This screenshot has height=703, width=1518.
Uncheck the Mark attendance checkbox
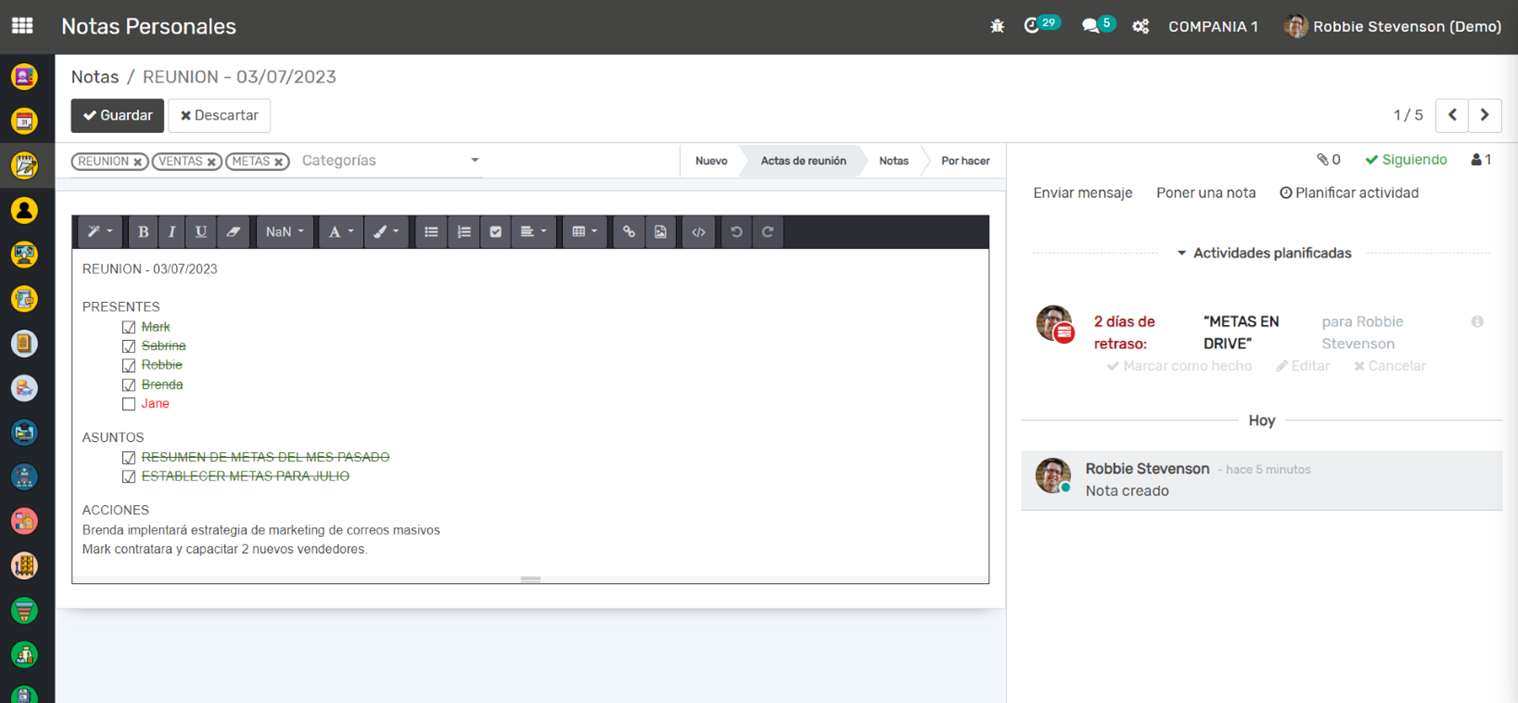128,327
